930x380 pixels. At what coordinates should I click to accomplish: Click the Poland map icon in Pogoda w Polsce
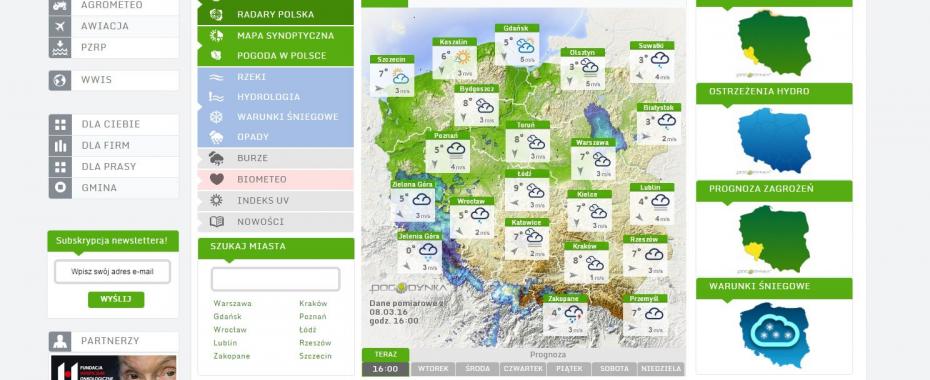click(216, 56)
